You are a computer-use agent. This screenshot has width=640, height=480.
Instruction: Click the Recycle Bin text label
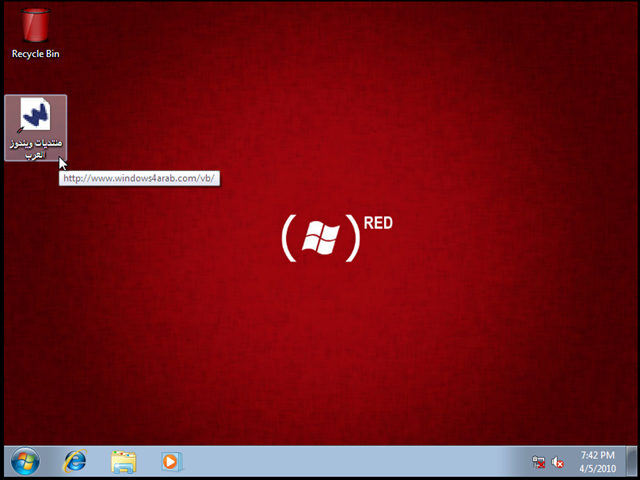click(35, 54)
